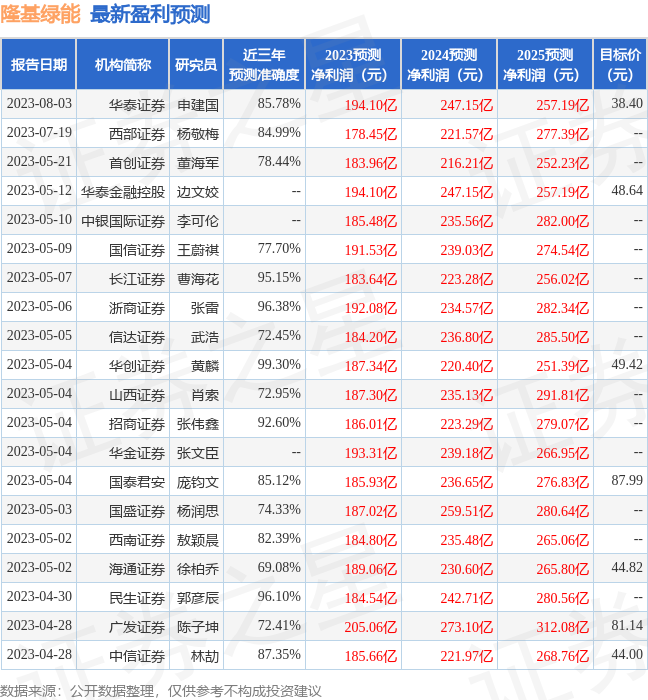Screen dimensions: 648x700
Task: Click target price 87.99
Action: click(627, 481)
